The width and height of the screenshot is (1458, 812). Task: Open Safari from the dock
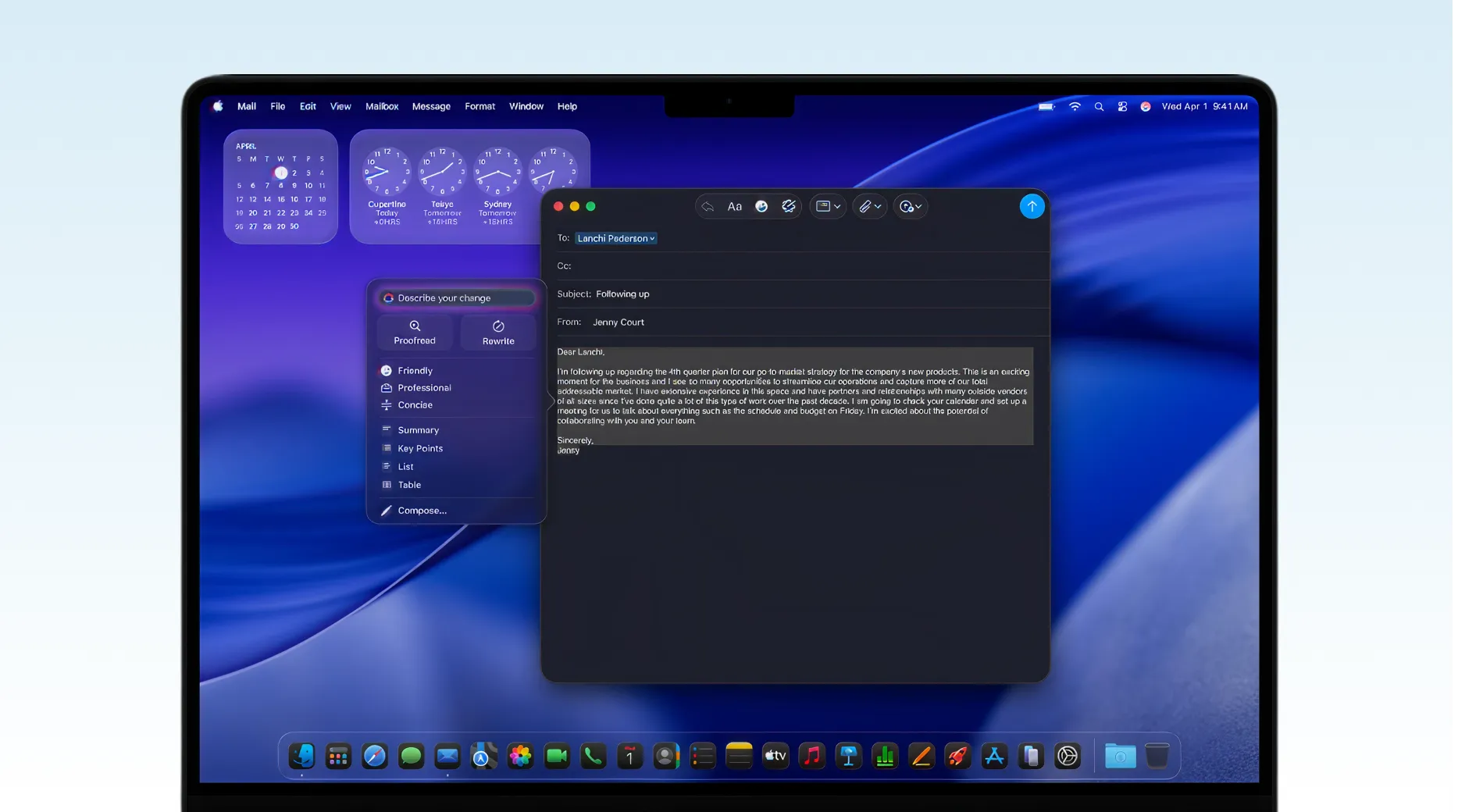coord(375,756)
